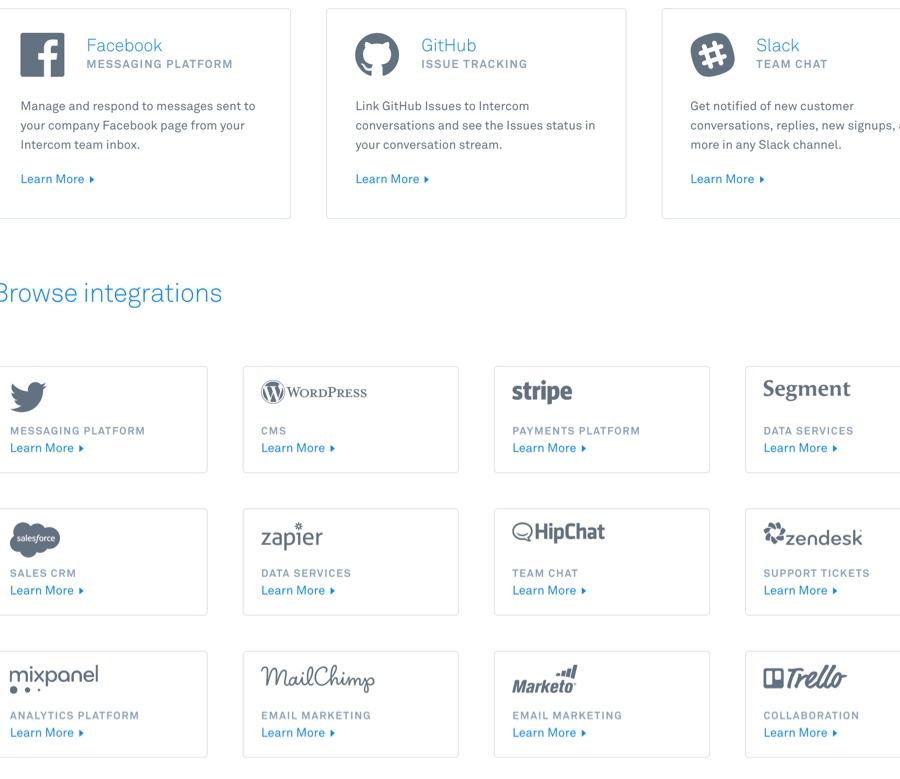This screenshot has width=900, height=779.
Task: Click the Salesforce cloud logo
Action: coord(35,539)
